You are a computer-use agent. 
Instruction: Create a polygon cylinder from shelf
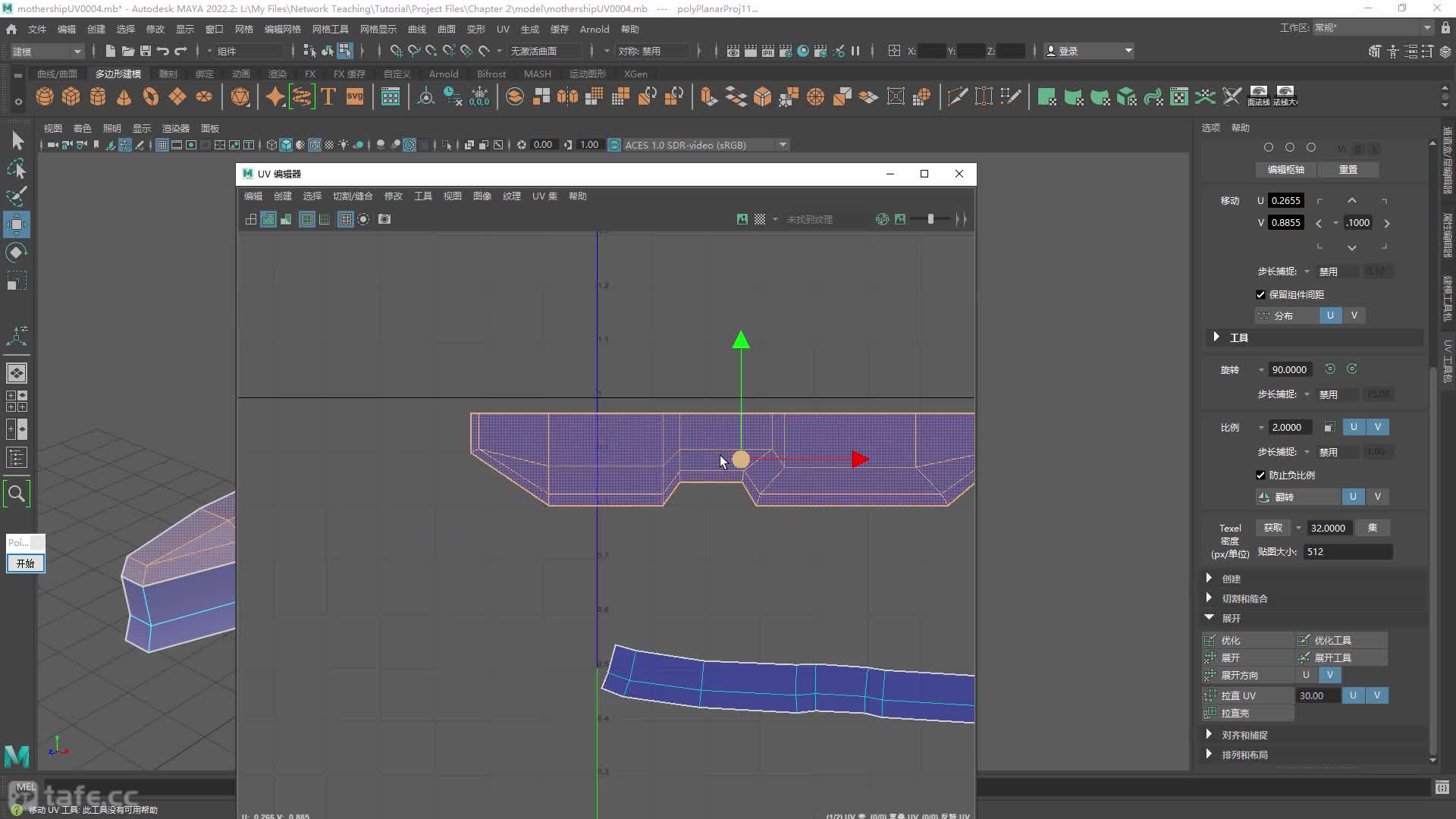98,97
